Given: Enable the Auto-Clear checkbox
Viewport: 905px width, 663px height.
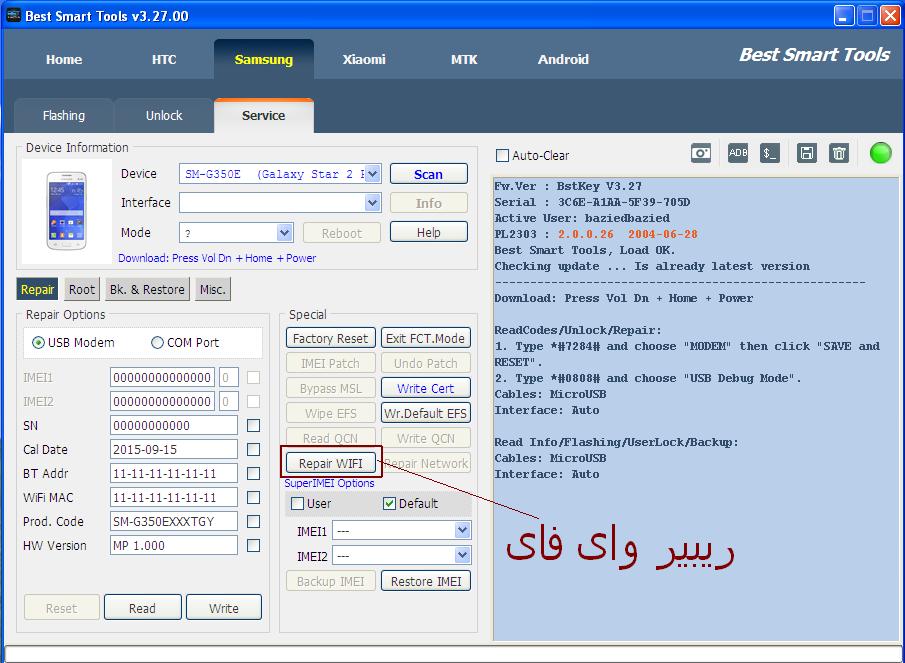Looking at the screenshot, I should (502, 156).
